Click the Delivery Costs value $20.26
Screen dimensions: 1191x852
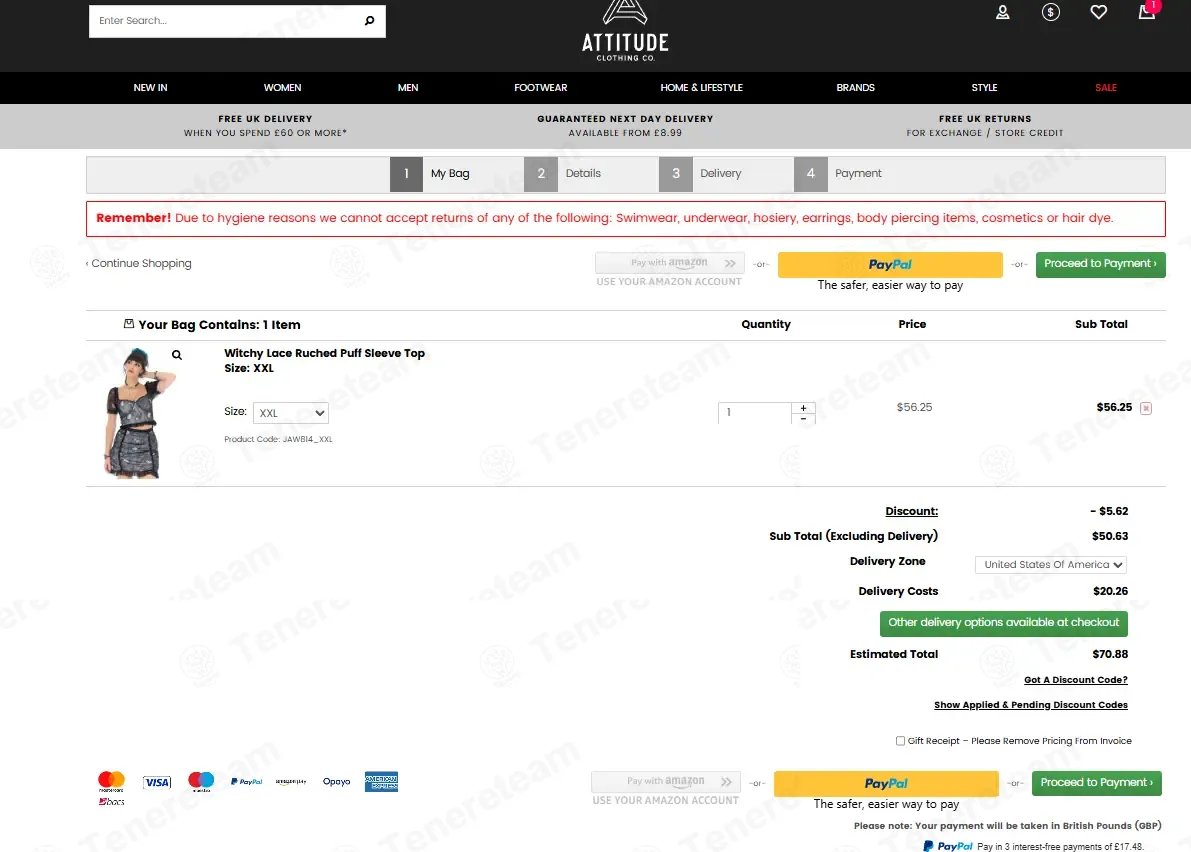1110,592
